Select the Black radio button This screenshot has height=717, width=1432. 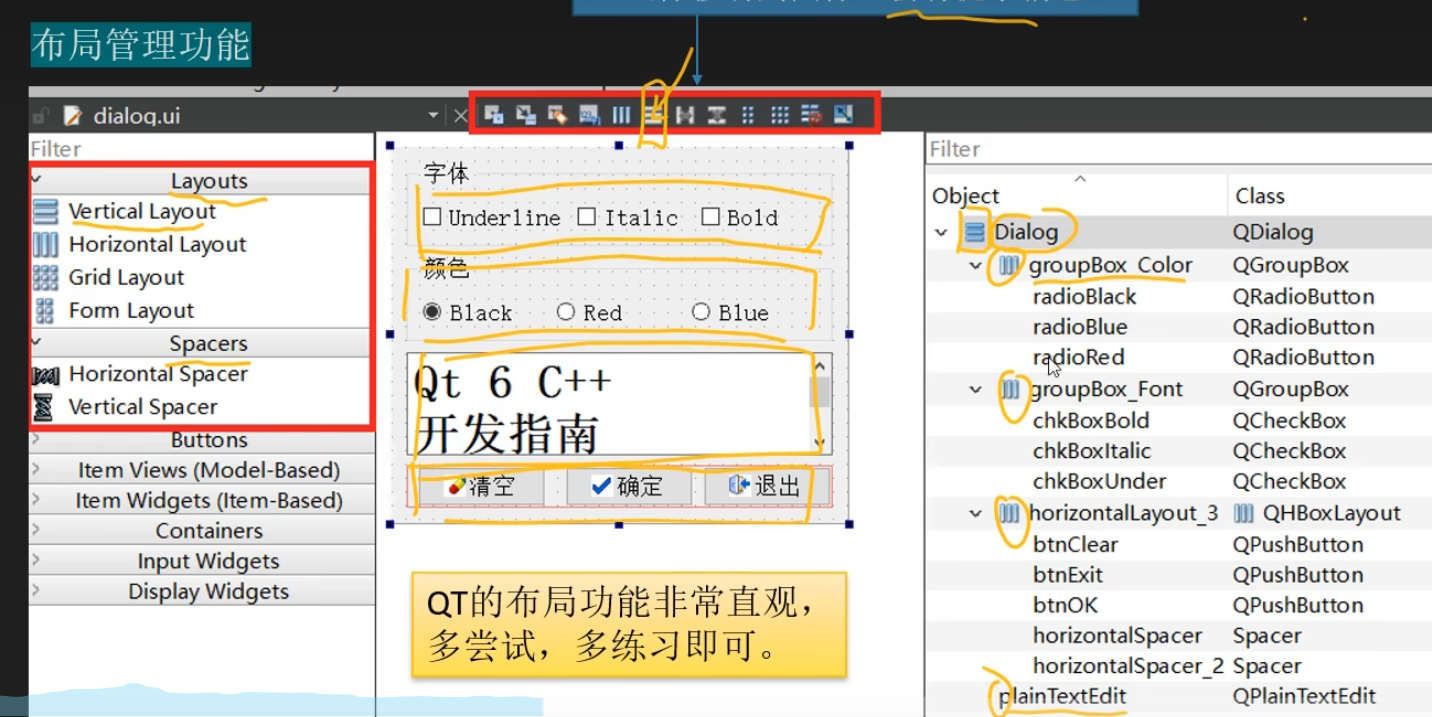pyautogui.click(x=432, y=312)
